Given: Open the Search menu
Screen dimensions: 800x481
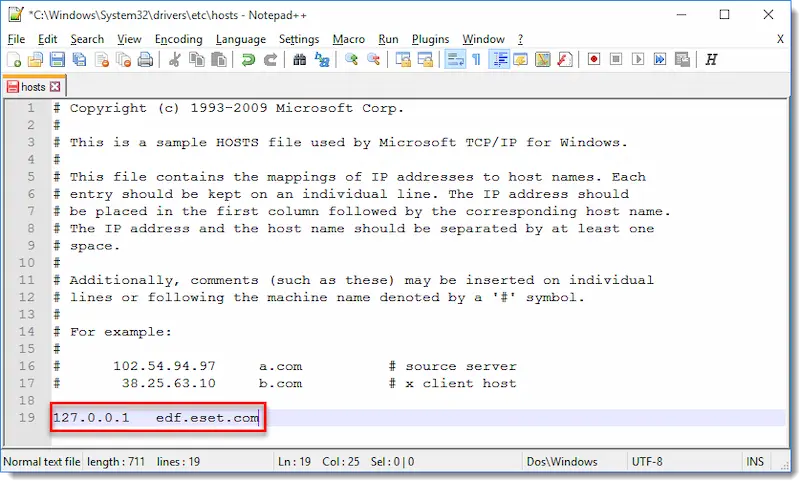Looking at the screenshot, I should pyautogui.click(x=87, y=39).
